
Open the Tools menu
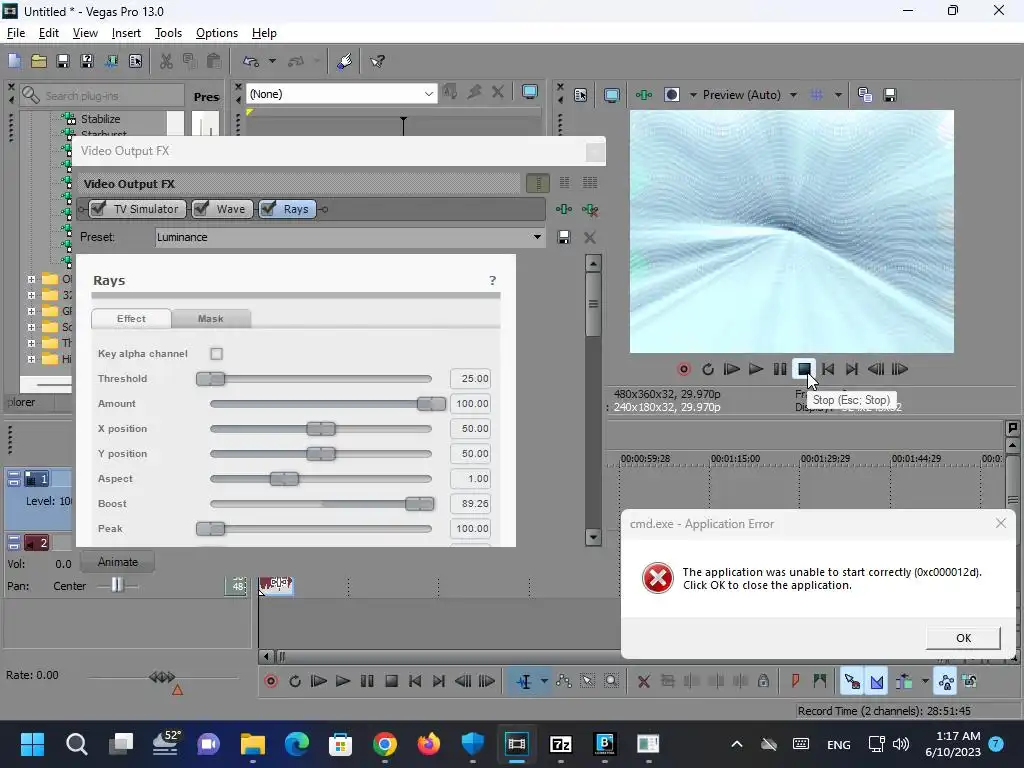click(168, 33)
